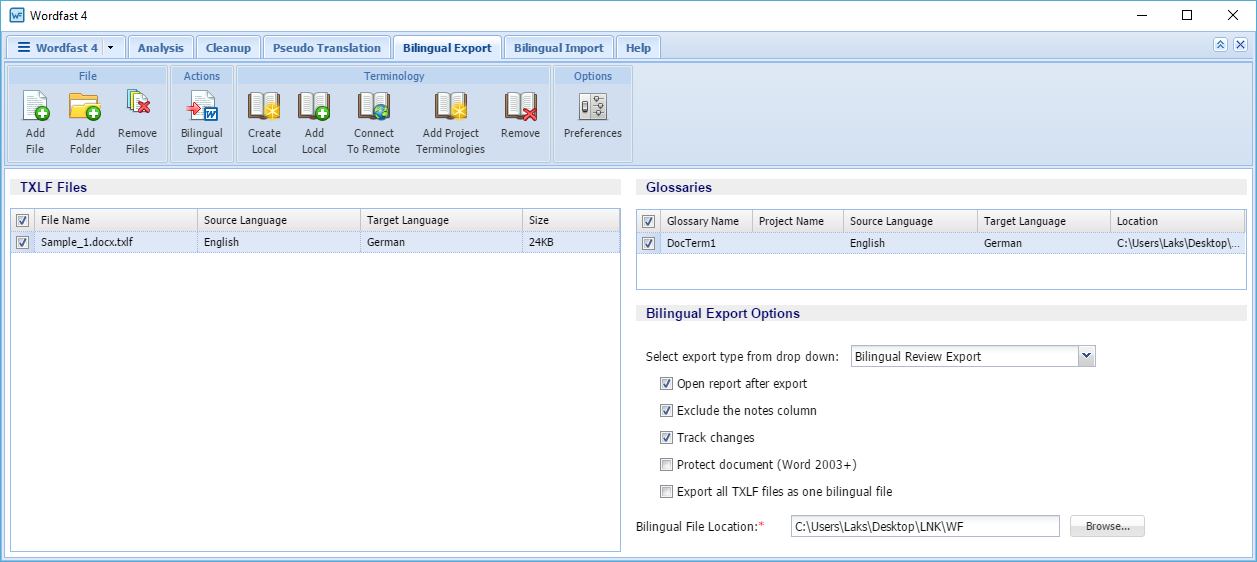This screenshot has width=1257, height=562.
Task: Open the Wordfast 4 menu dropdown arrow
Action: [x=110, y=48]
